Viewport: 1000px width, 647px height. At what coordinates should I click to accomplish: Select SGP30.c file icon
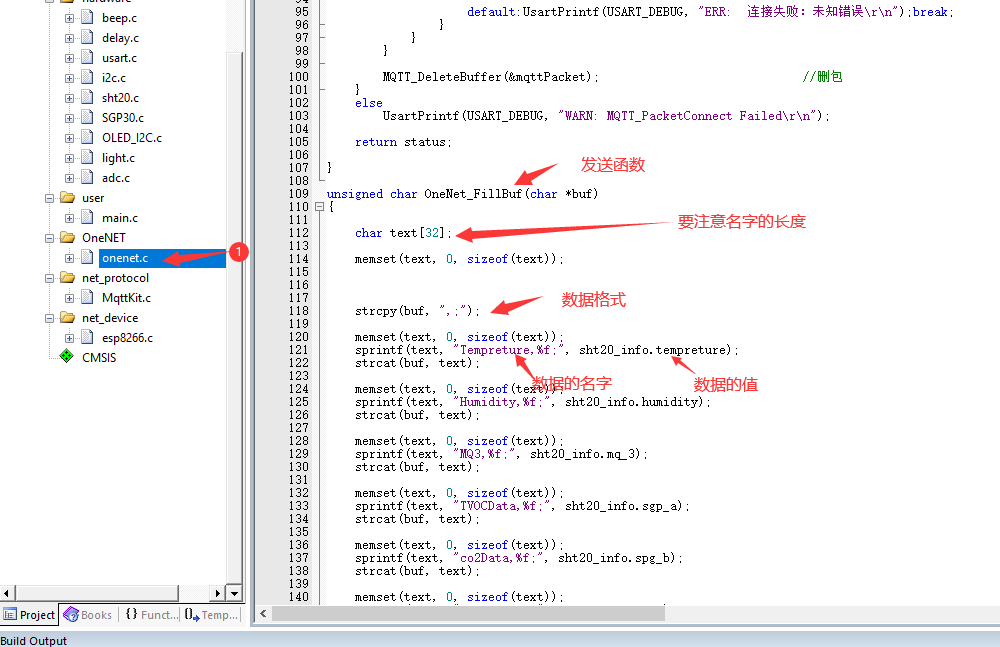(x=87, y=117)
